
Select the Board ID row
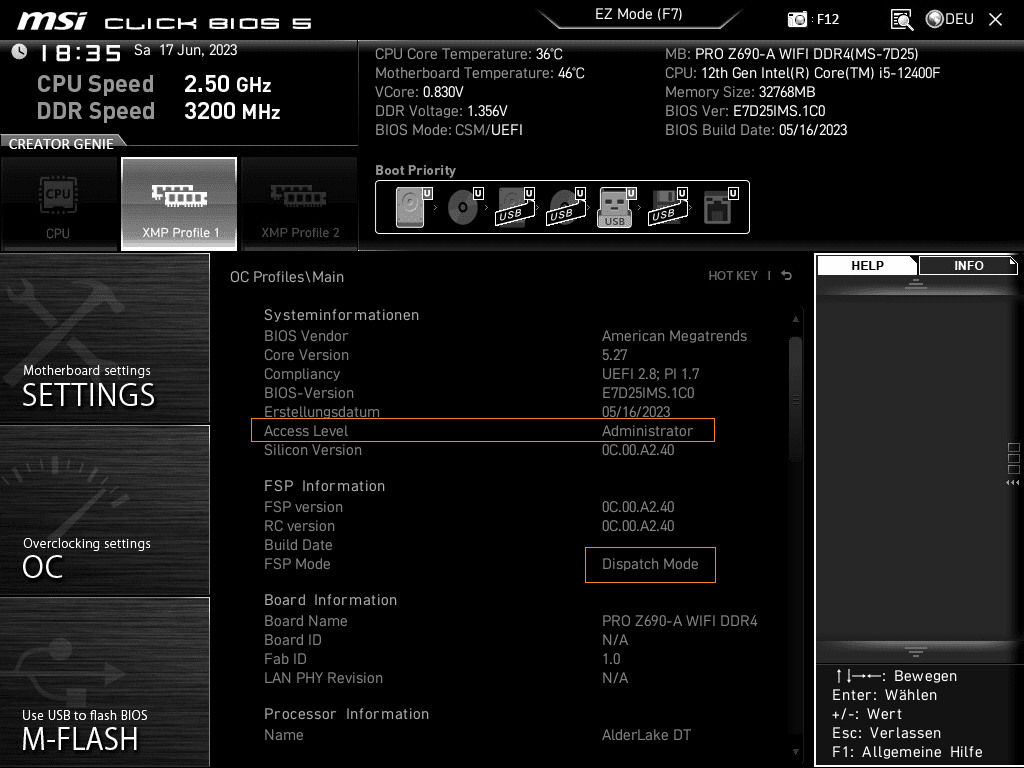446,639
